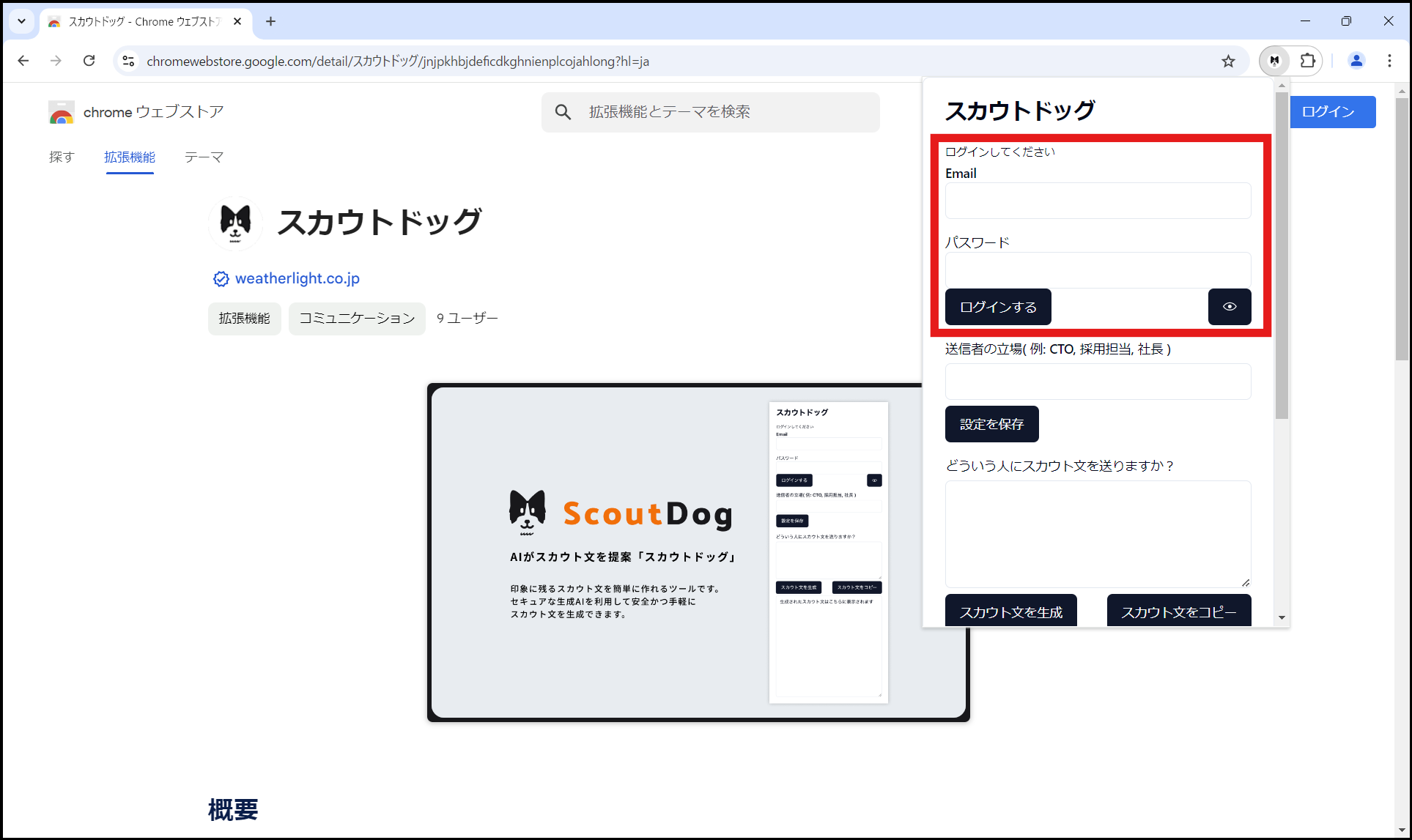Close the スカウトドッグ browser tab
The image size is (1412, 840).
(237, 21)
